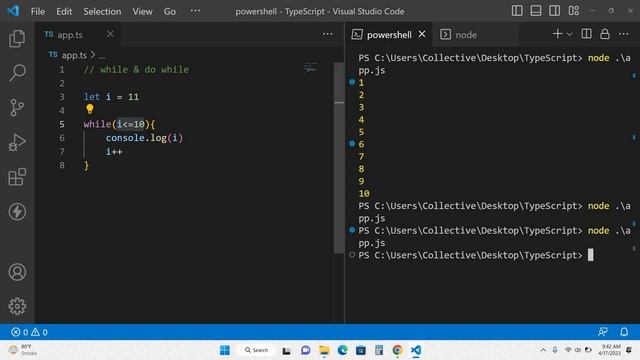Click the terminal cursor input area
The image size is (640, 360).
pyautogui.click(x=591, y=255)
